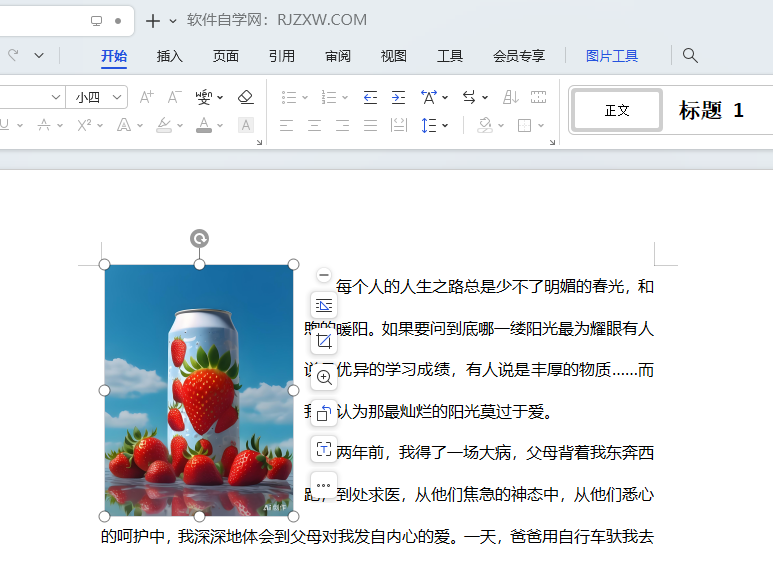Click the sort A-Z icon
The height and width of the screenshot is (562, 773).
tap(510, 97)
